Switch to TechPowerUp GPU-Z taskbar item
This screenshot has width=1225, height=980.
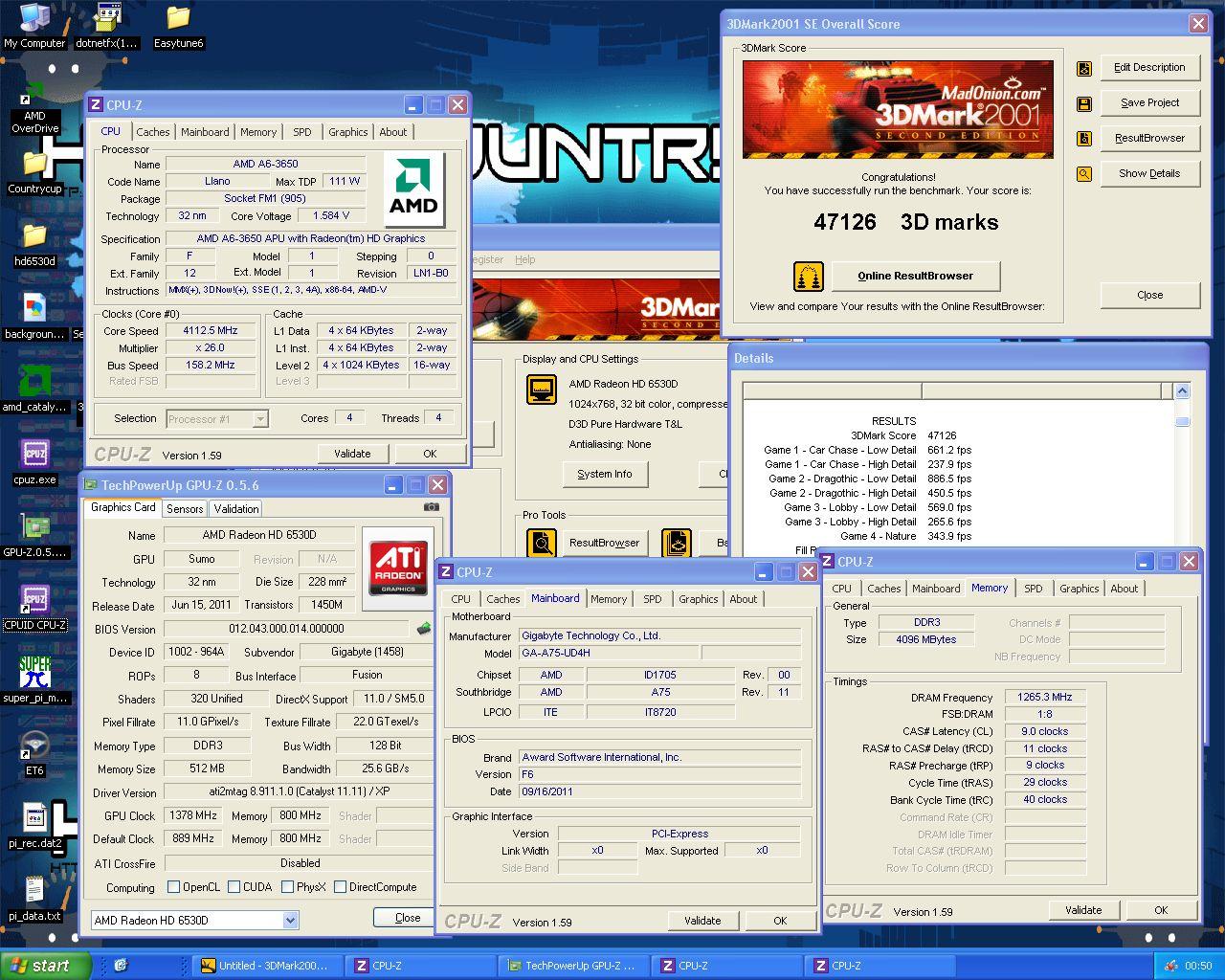(x=573, y=966)
